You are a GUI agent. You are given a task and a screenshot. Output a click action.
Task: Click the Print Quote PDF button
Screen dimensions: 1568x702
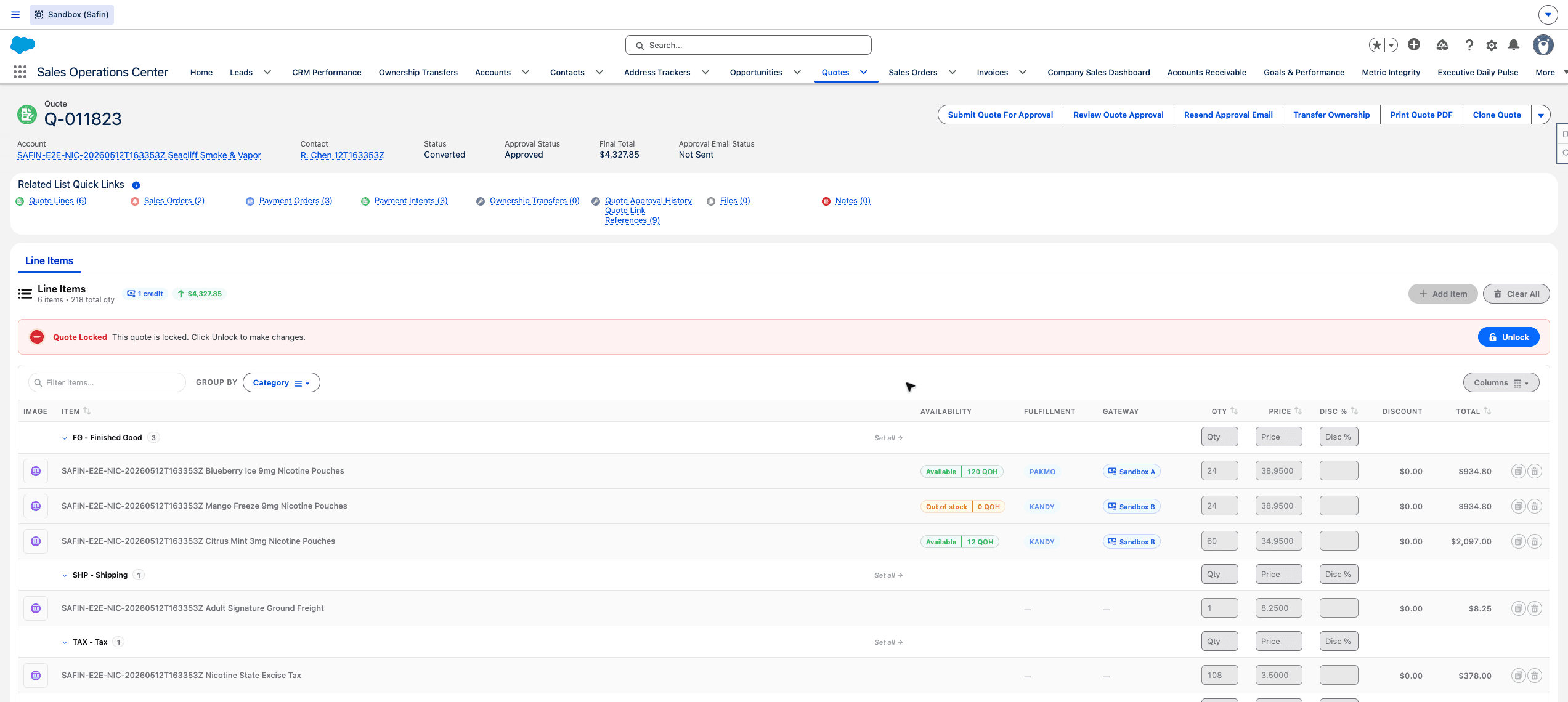pos(1421,115)
